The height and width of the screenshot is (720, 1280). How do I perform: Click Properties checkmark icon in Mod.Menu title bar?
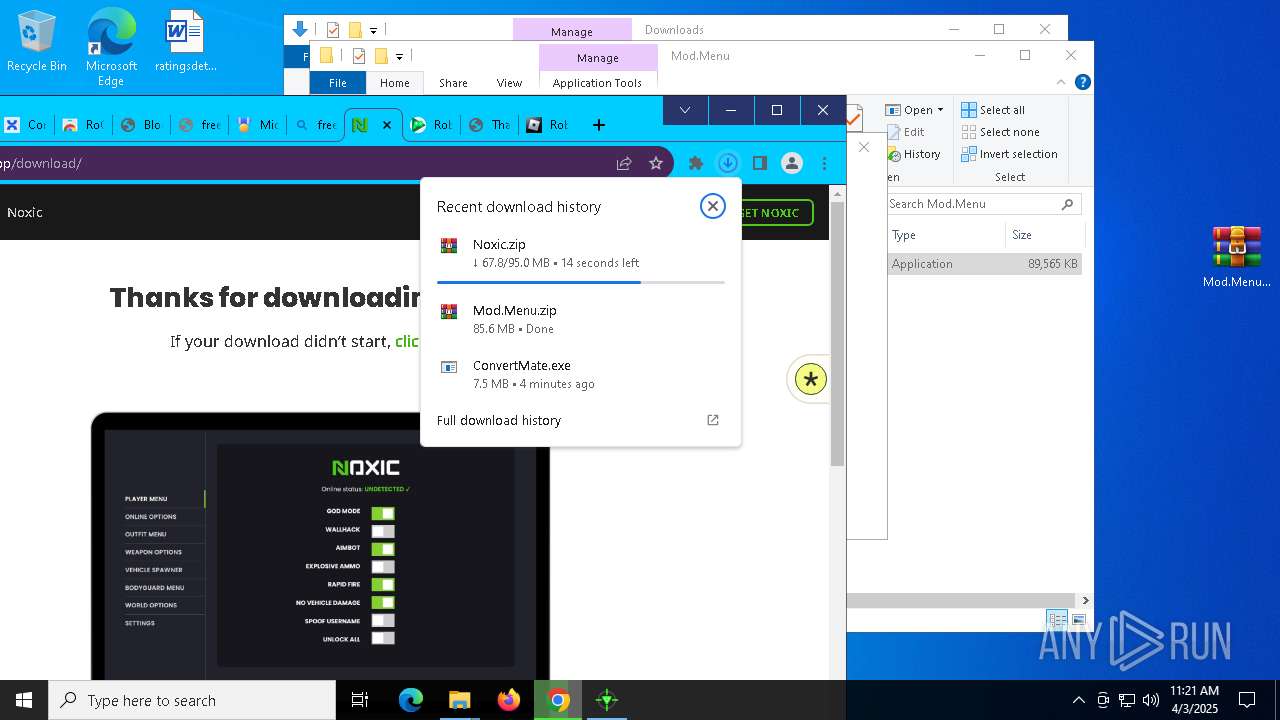pos(359,56)
